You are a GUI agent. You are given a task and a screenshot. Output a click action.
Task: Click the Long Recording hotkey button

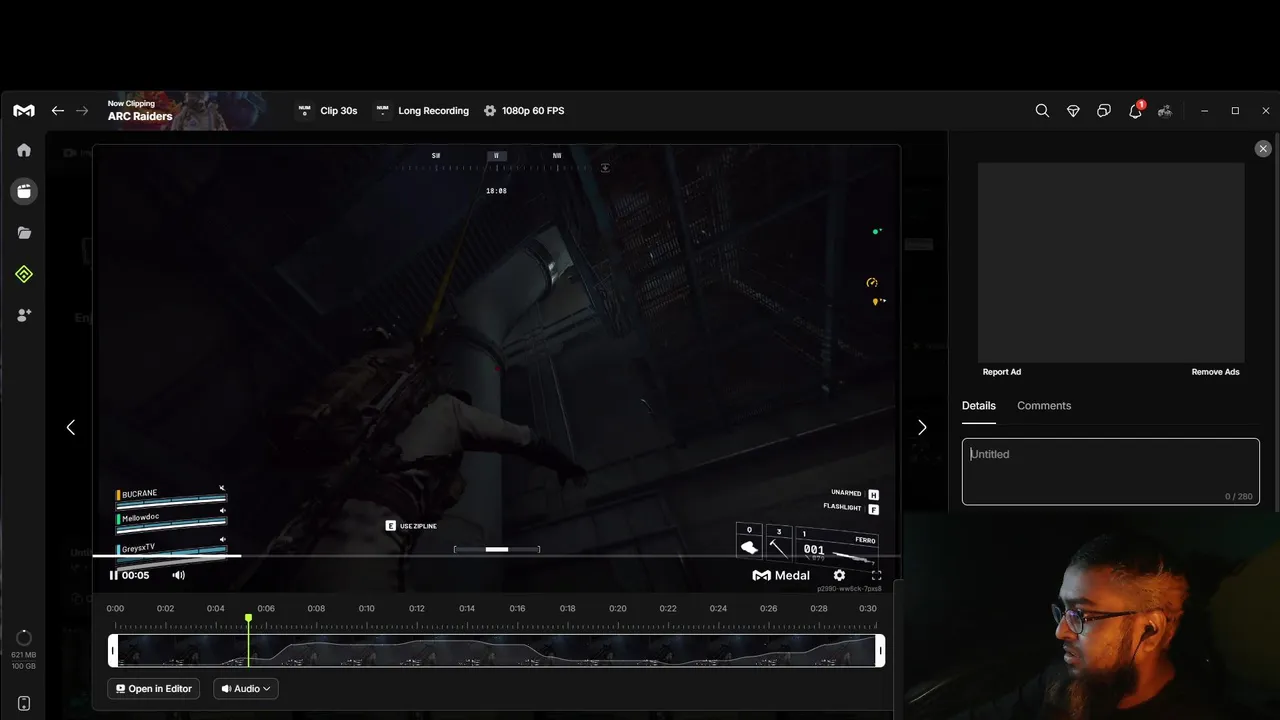click(422, 111)
